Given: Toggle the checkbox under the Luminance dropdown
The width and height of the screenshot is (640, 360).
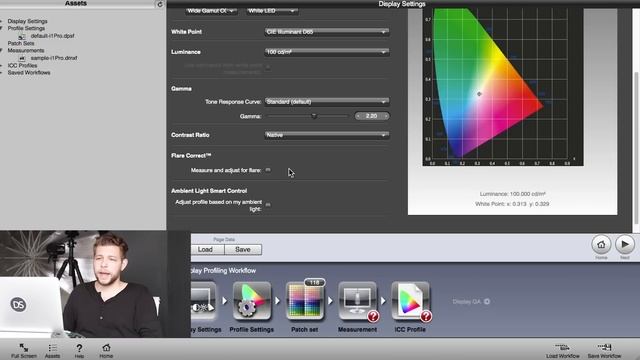Looking at the screenshot, I should pyautogui.click(x=268, y=68).
